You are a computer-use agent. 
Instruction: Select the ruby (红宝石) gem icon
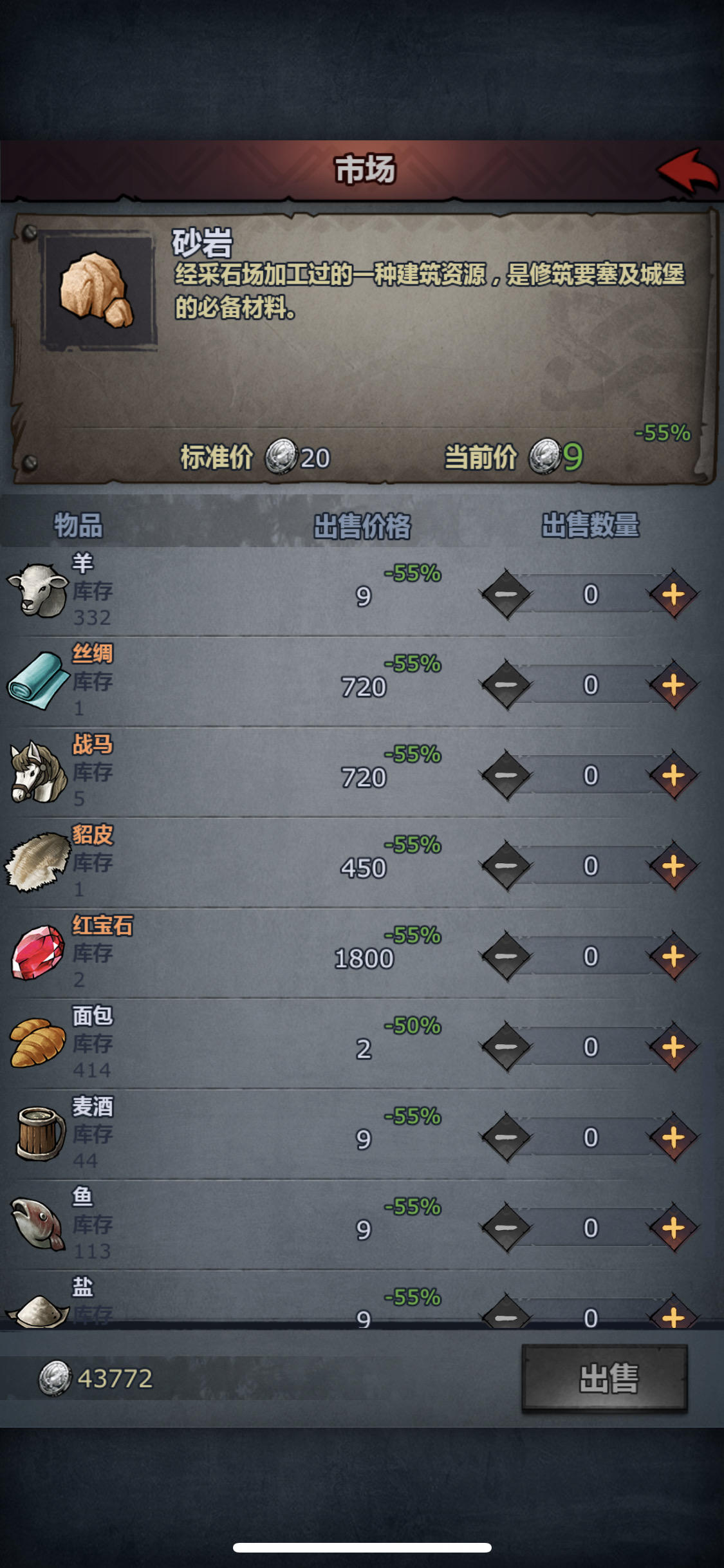coord(37,953)
